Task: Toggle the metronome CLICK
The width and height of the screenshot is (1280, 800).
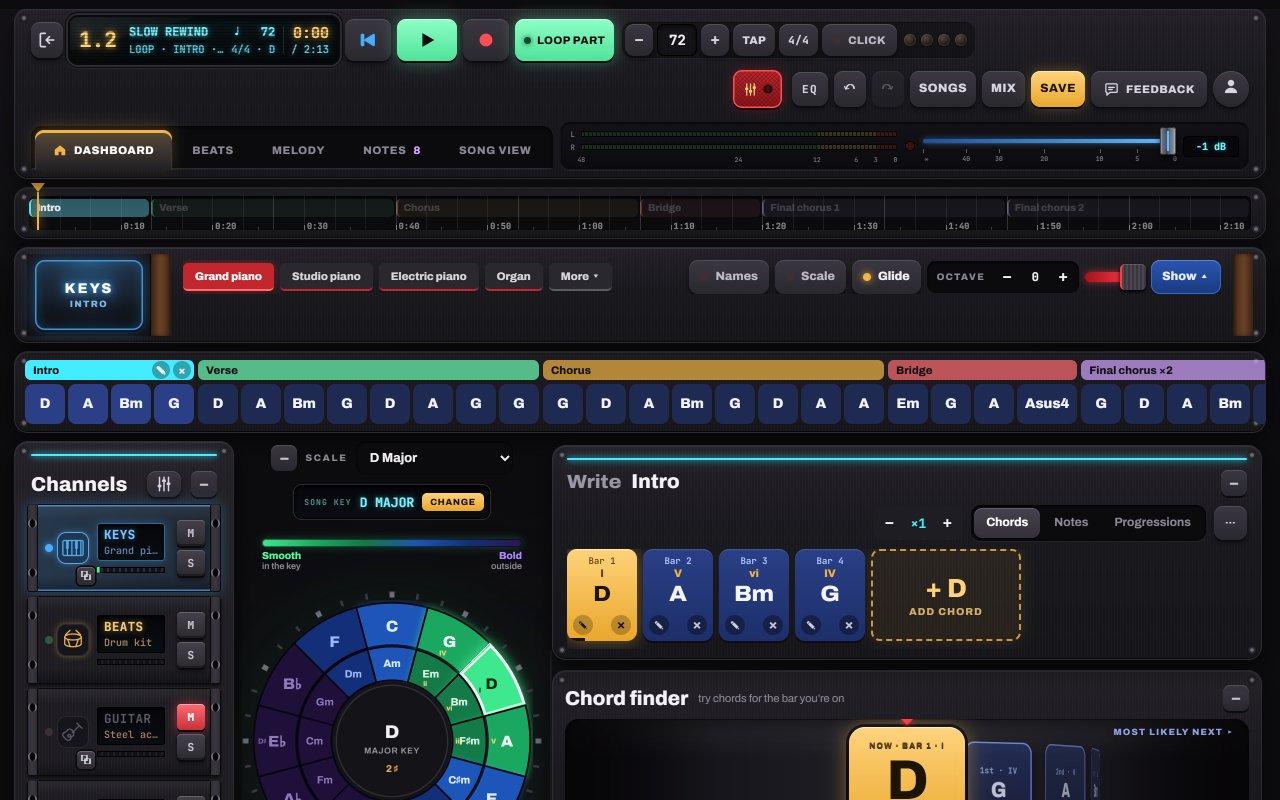Action: tap(857, 40)
